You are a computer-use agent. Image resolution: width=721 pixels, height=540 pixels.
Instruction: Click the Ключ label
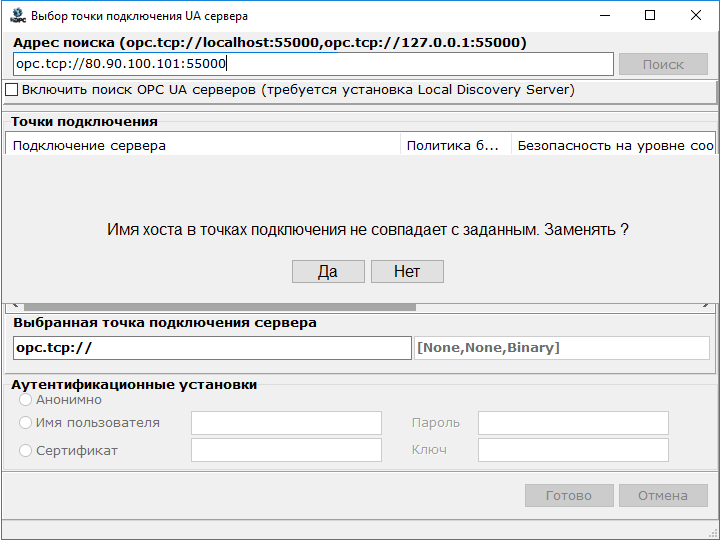(x=429, y=450)
